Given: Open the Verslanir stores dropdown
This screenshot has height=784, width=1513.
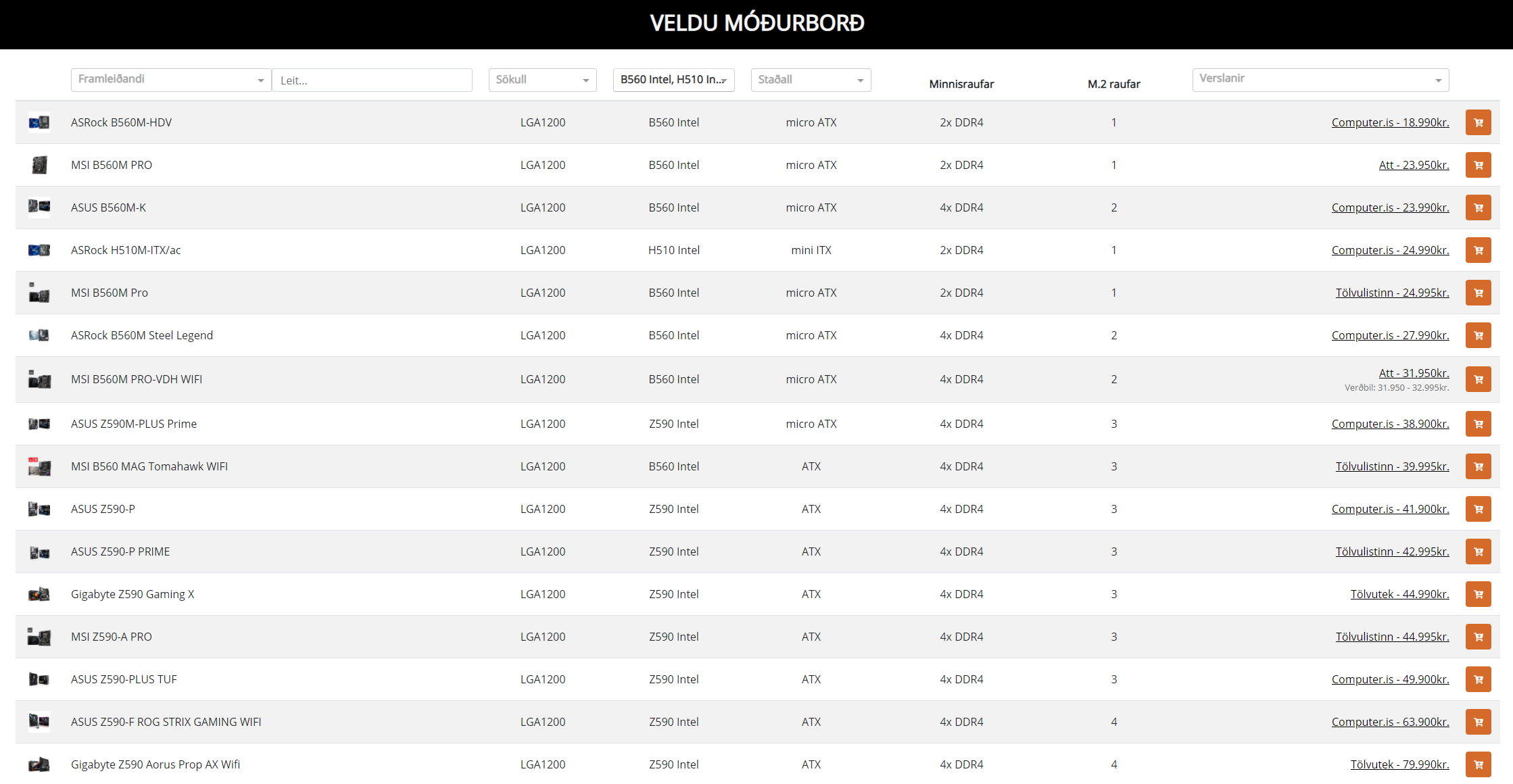Looking at the screenshot, I should pyautogui.click(x=1320, y=80).
